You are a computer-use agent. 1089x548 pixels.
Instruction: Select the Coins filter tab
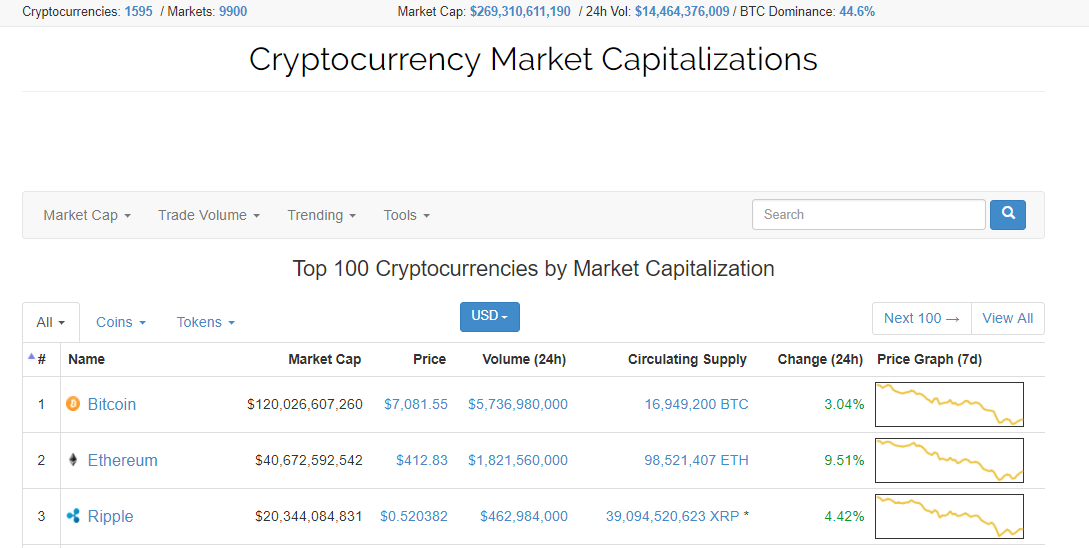pyautogui.click(x=121, y=322)
